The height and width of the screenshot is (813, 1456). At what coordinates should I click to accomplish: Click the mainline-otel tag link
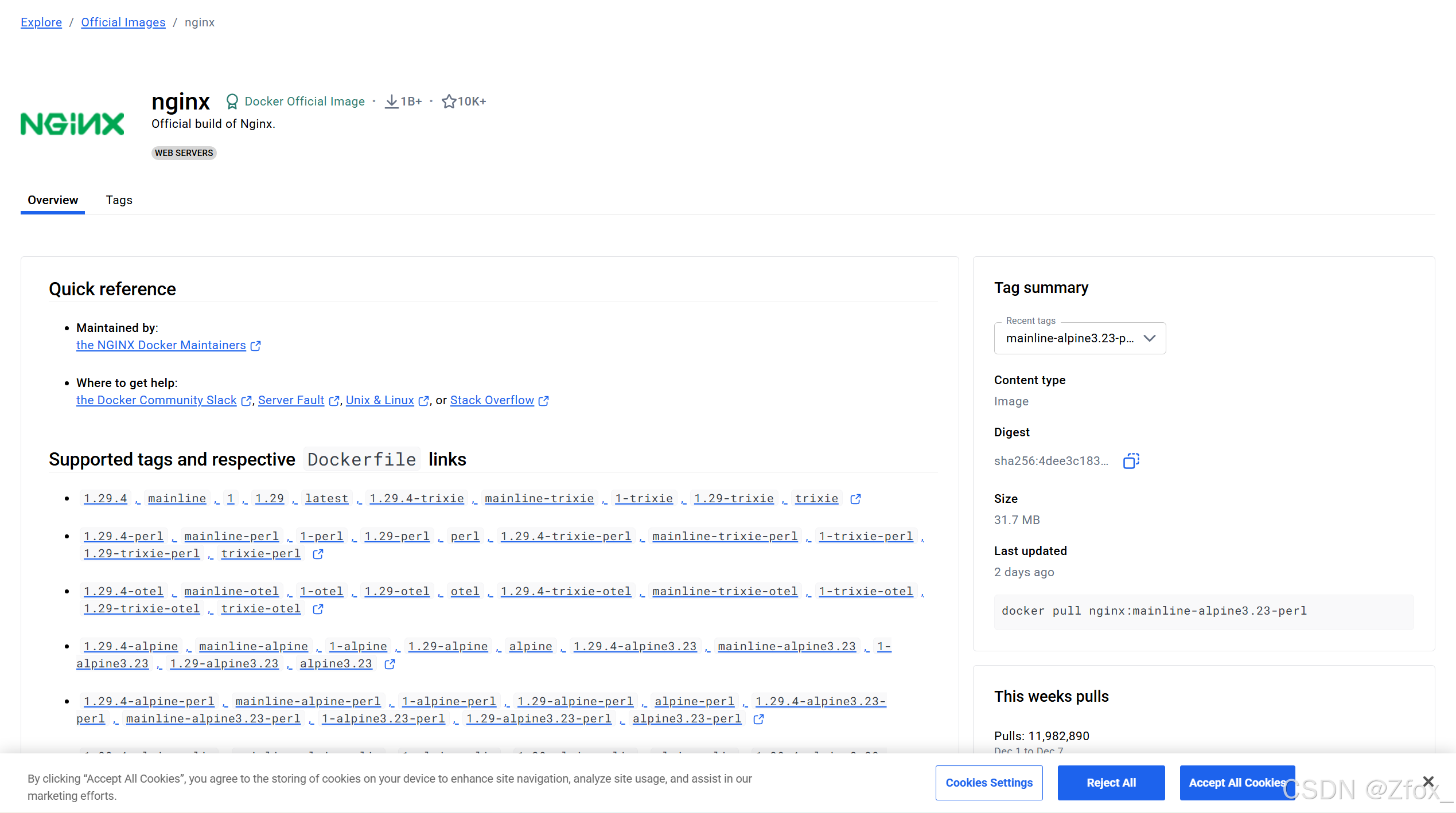point(232,592)
